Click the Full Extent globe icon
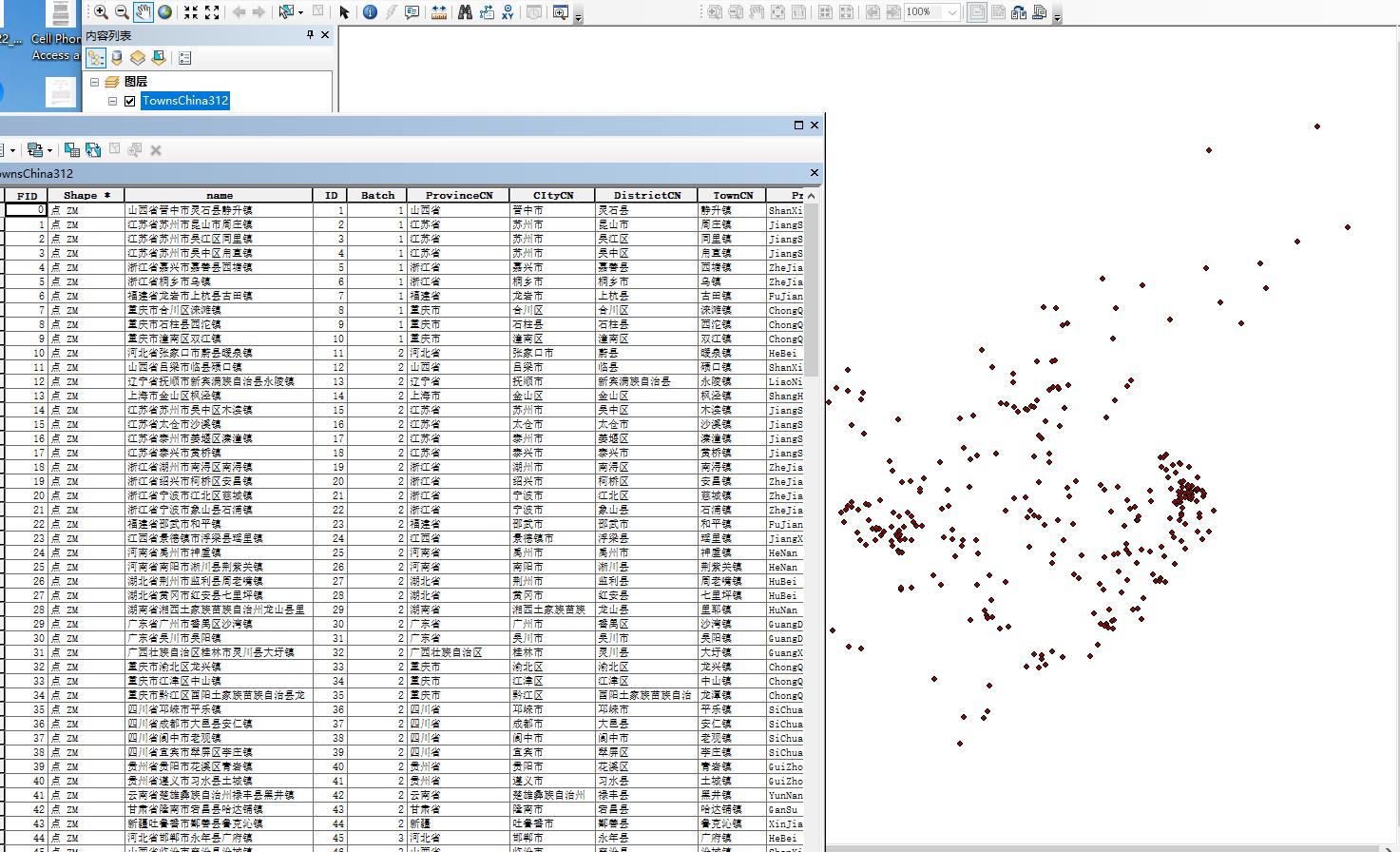The image size is (1400, 852). [x=165, y=12]
